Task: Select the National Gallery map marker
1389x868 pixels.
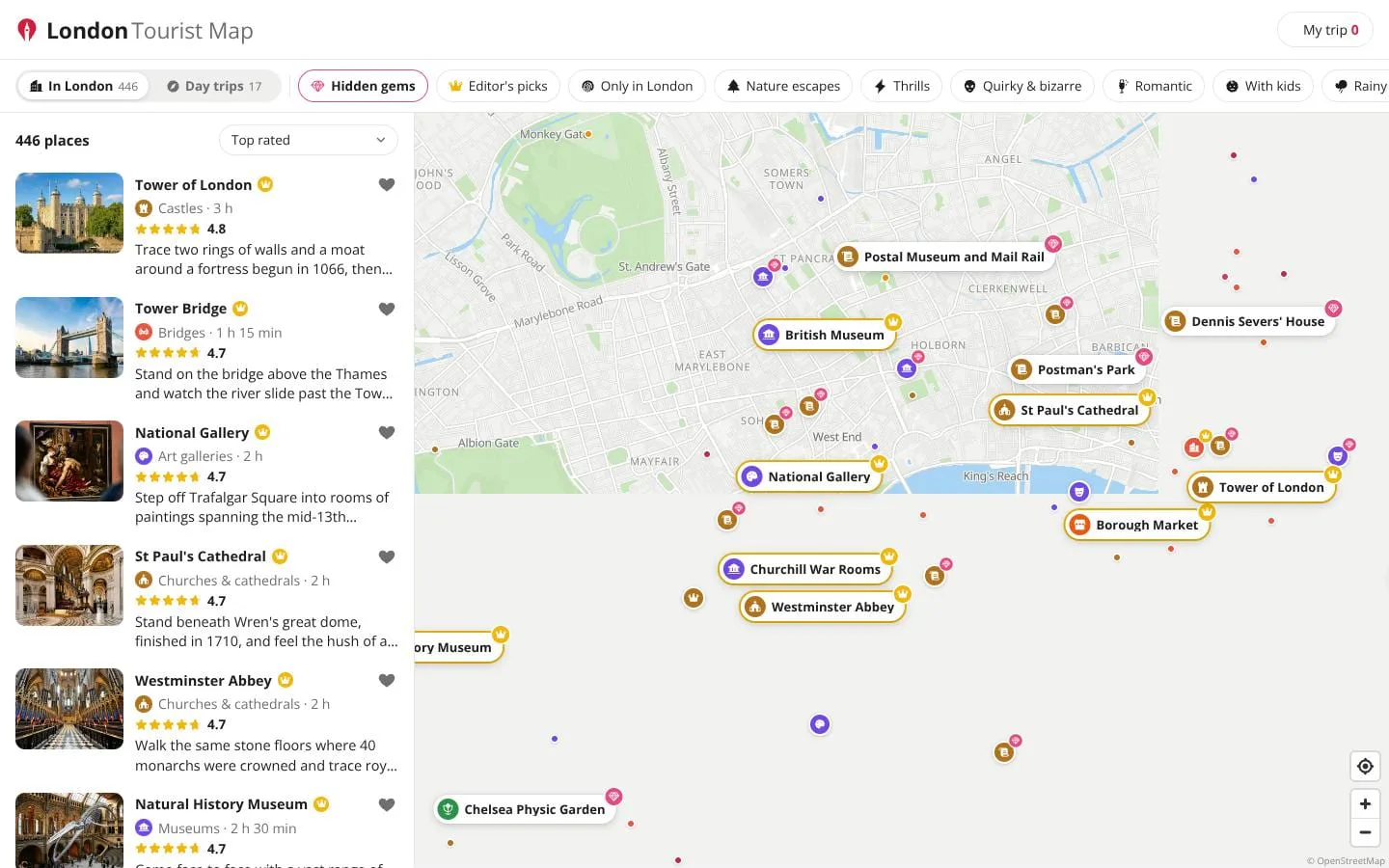Action: point(809,476)
